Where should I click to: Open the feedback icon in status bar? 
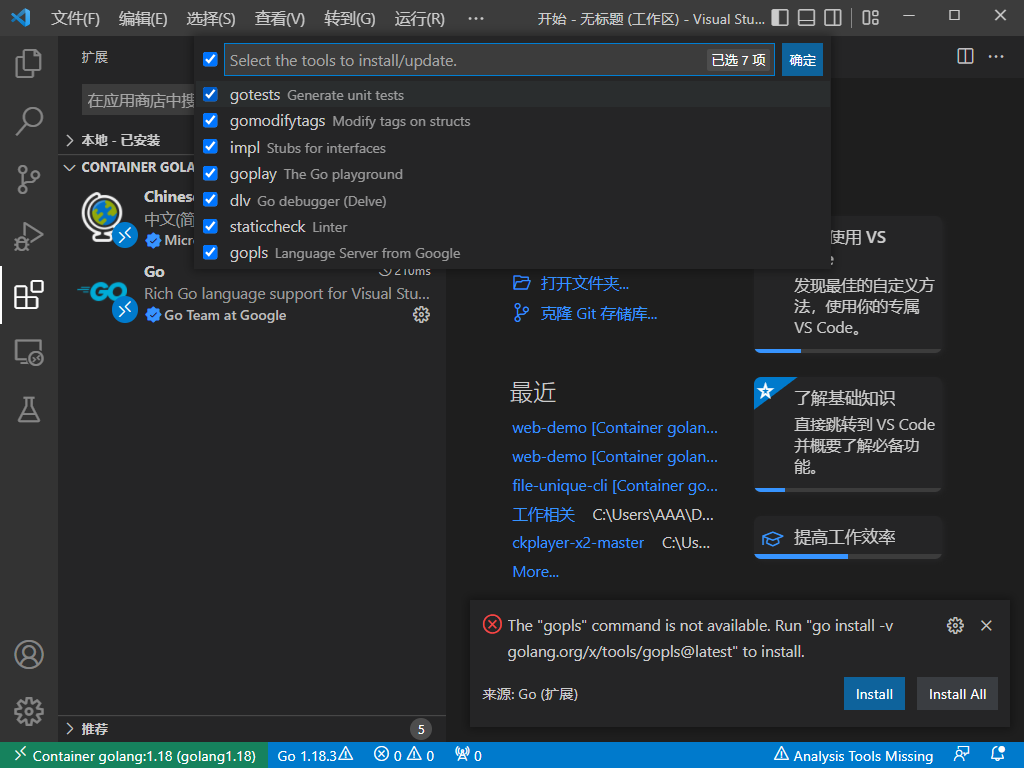961,755
